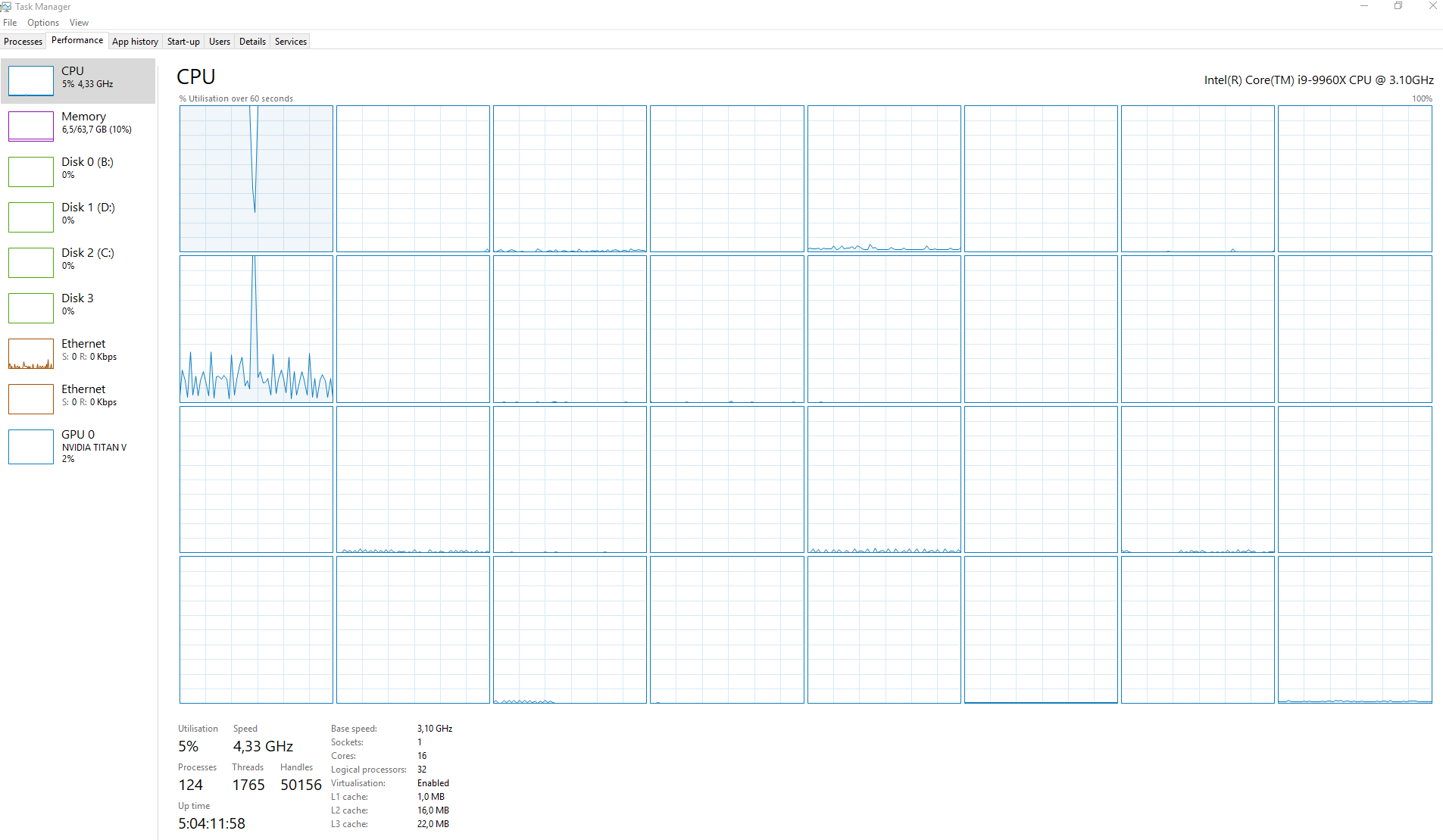This screenshot has height=840, width=1443.
Task: Open the Details tab
Action: pyautogui.click(x=252, y=42)
